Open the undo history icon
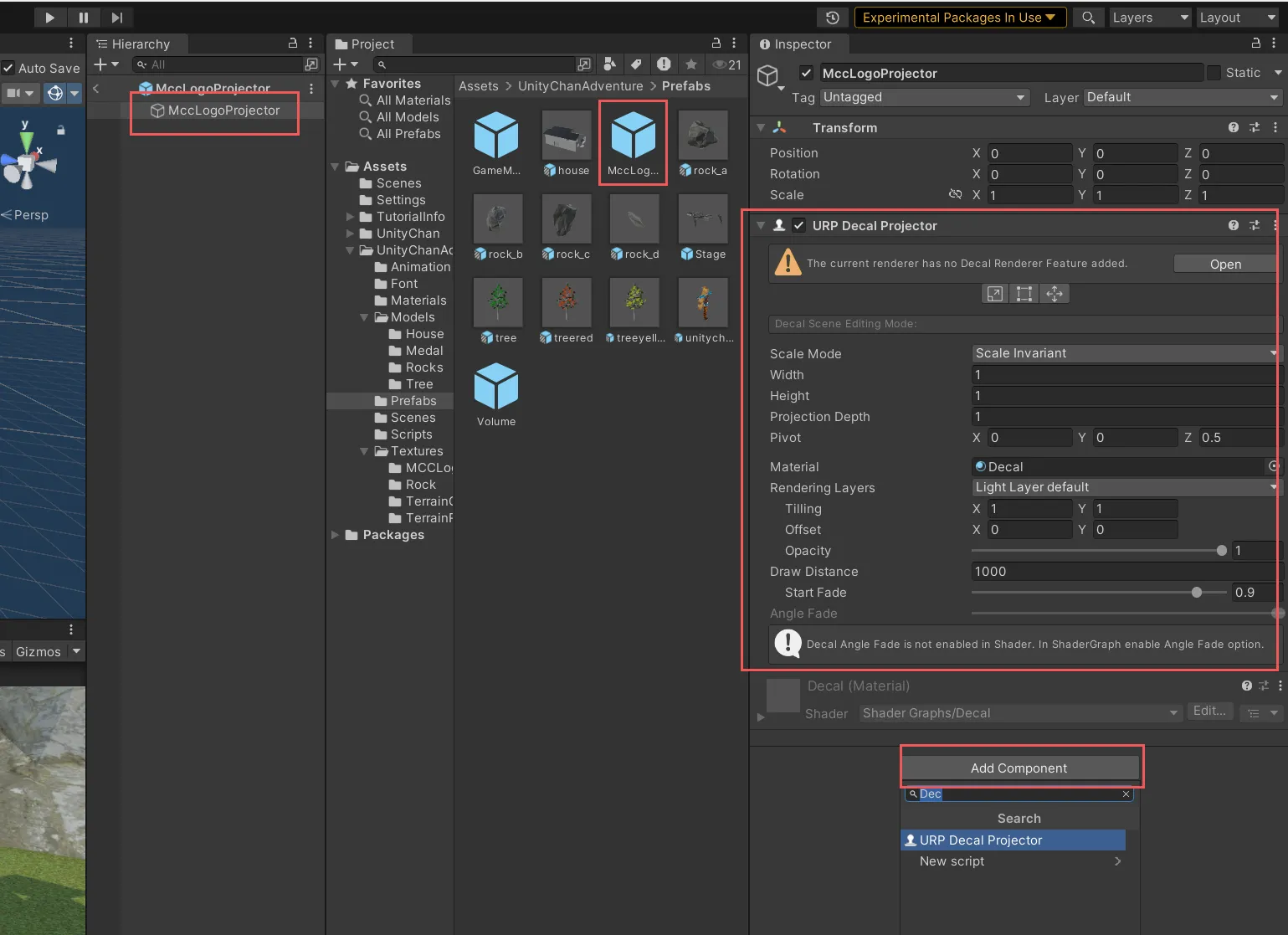Screen dimensions: 1288x935 tap(832, 18)
